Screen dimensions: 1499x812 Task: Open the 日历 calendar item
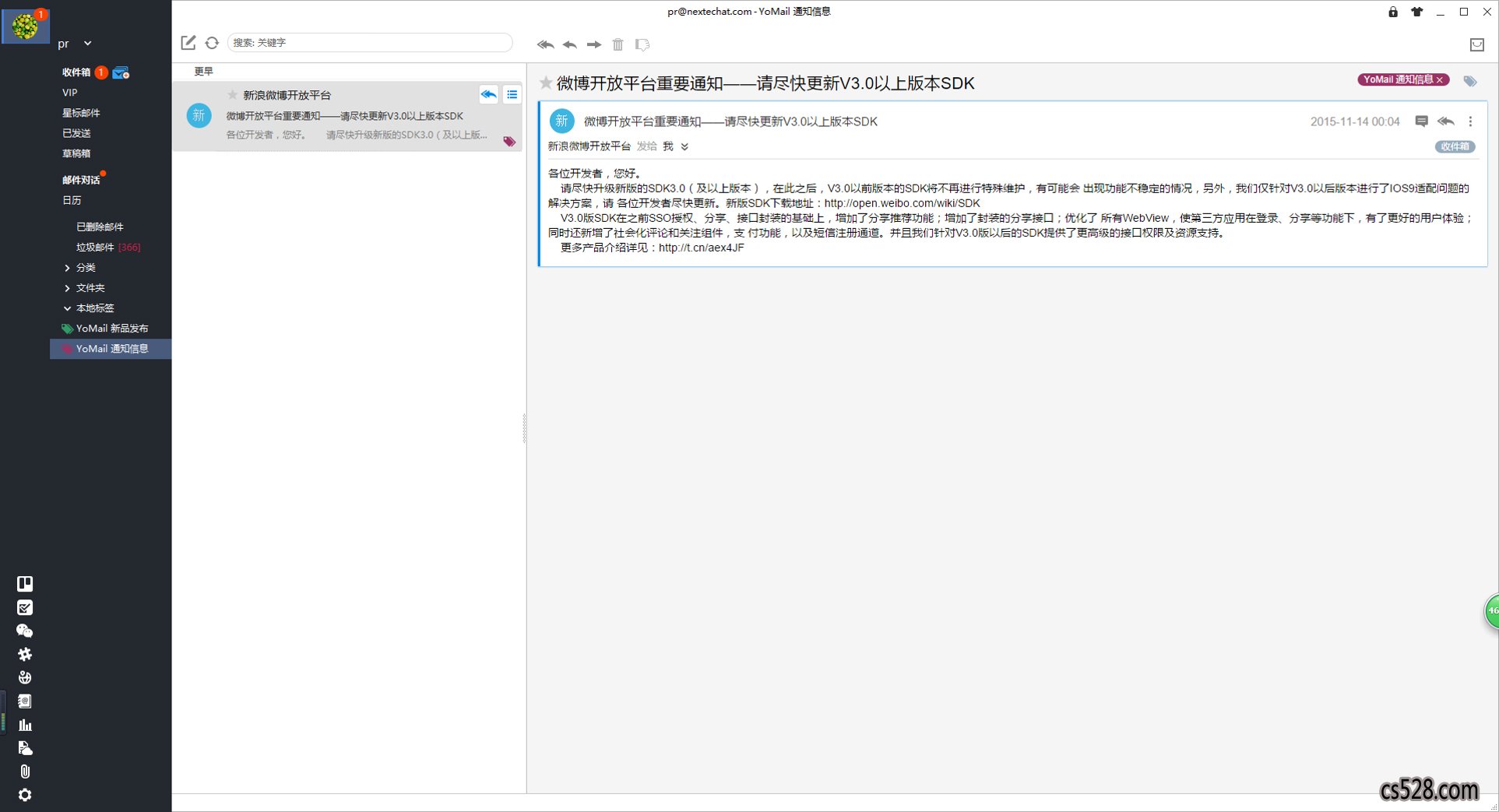click(72, 200)
